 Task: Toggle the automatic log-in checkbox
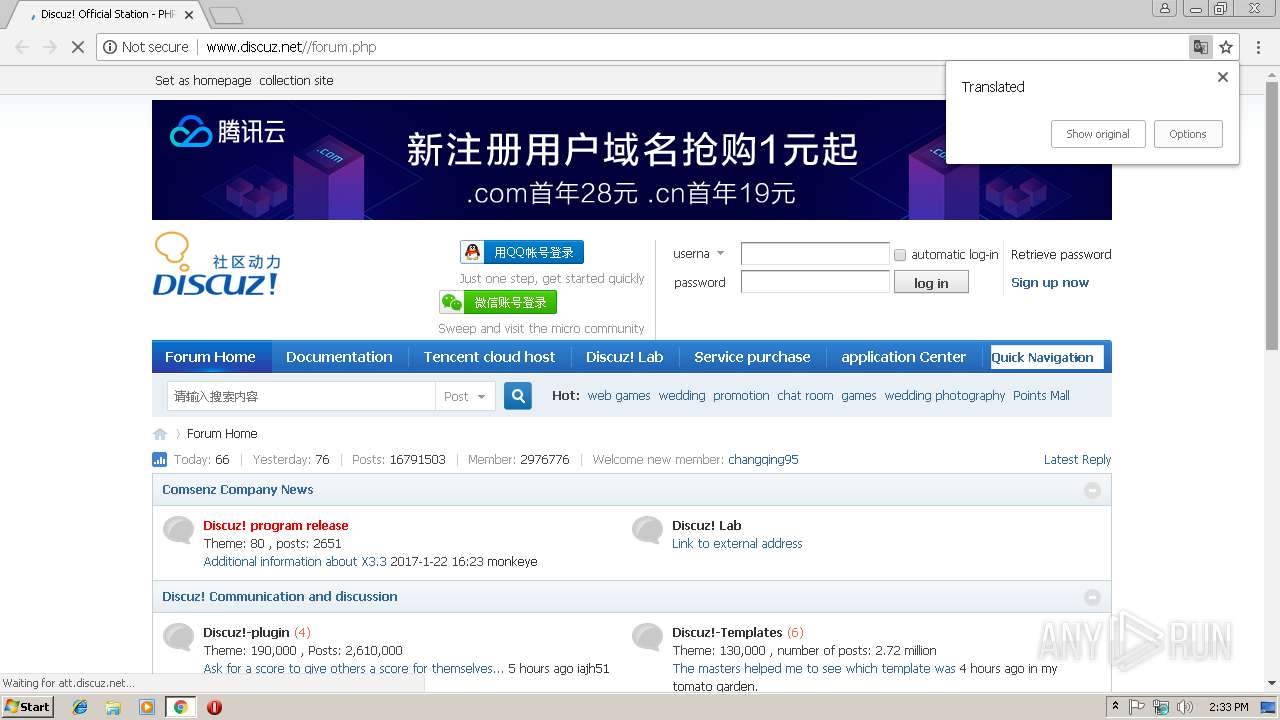(900, 255)
